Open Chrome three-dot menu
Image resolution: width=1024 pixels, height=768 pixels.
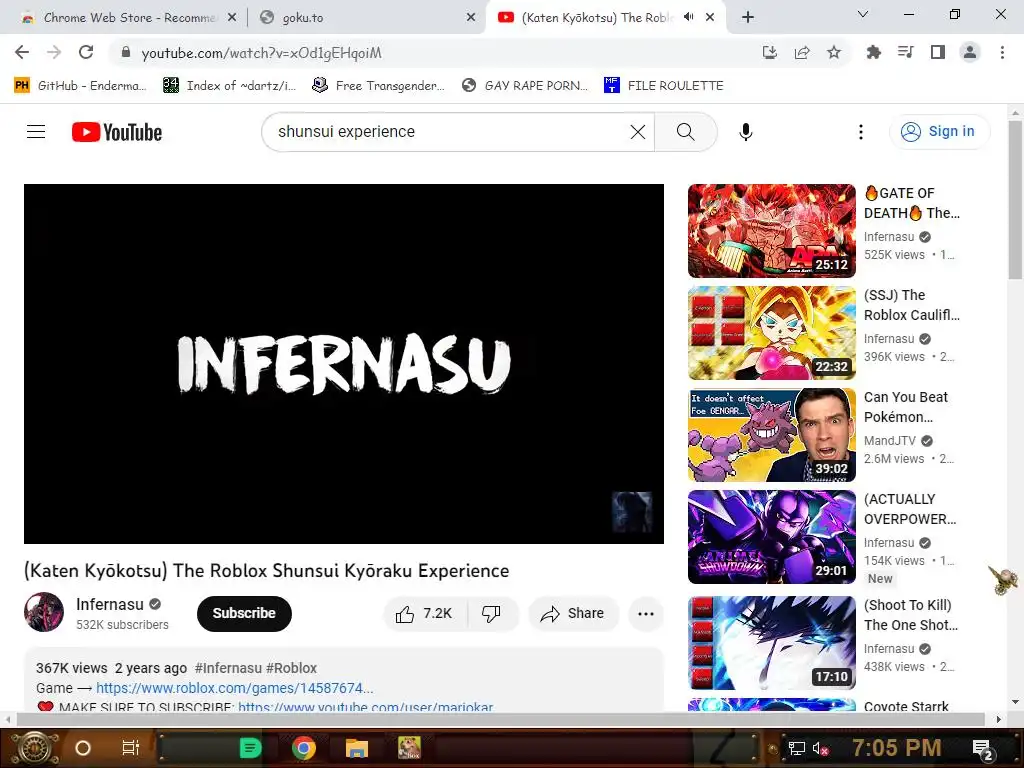point(1002,52)
